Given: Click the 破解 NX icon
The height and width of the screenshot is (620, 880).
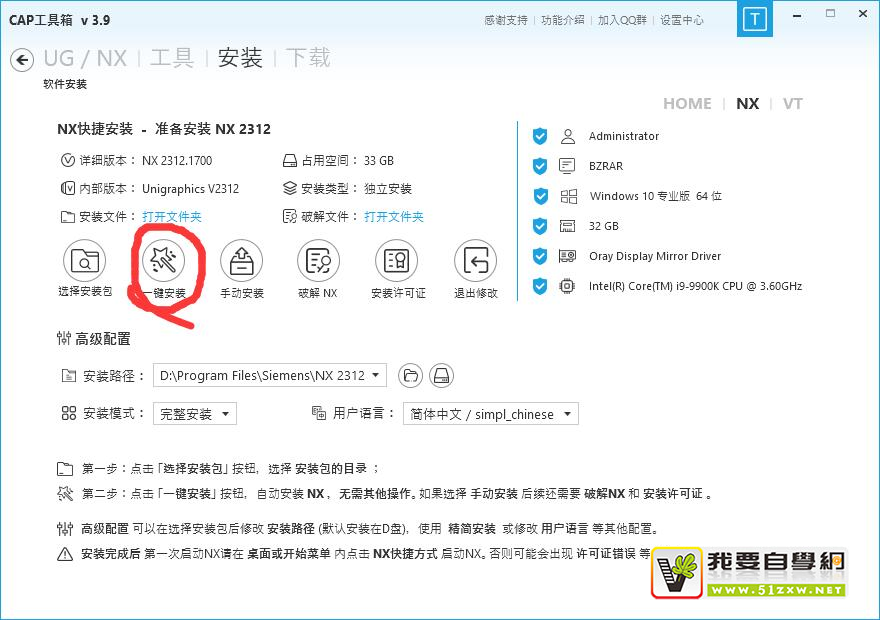Looking at the screenshot, I should click(x=318, y=262).
